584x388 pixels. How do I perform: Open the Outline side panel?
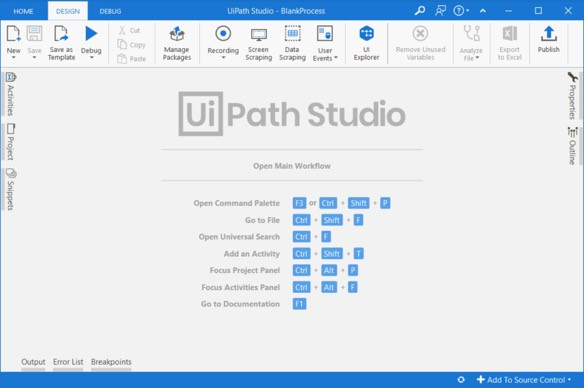[x=572, y=146]
